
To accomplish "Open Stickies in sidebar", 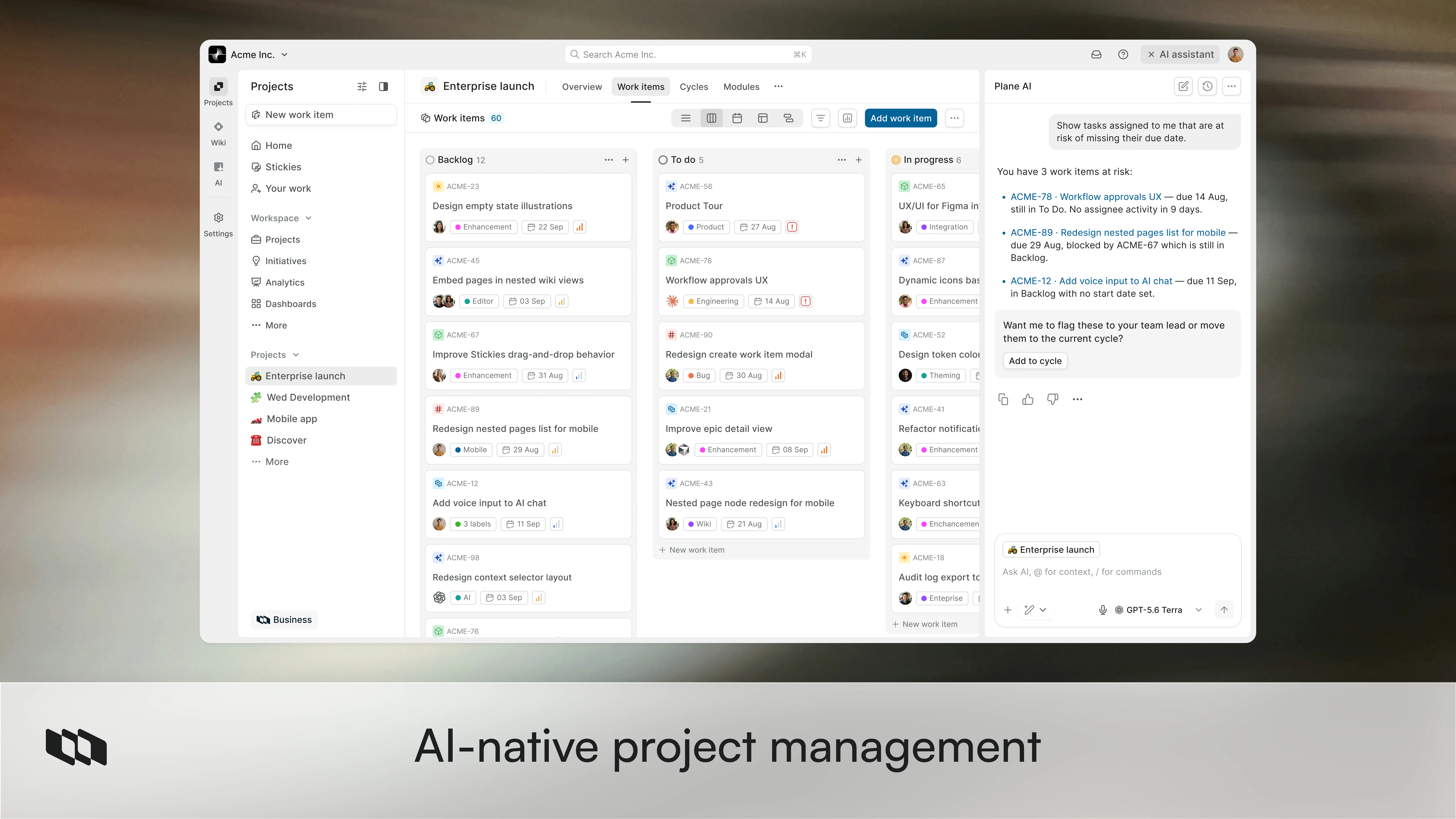I will (x=321, y=167).
